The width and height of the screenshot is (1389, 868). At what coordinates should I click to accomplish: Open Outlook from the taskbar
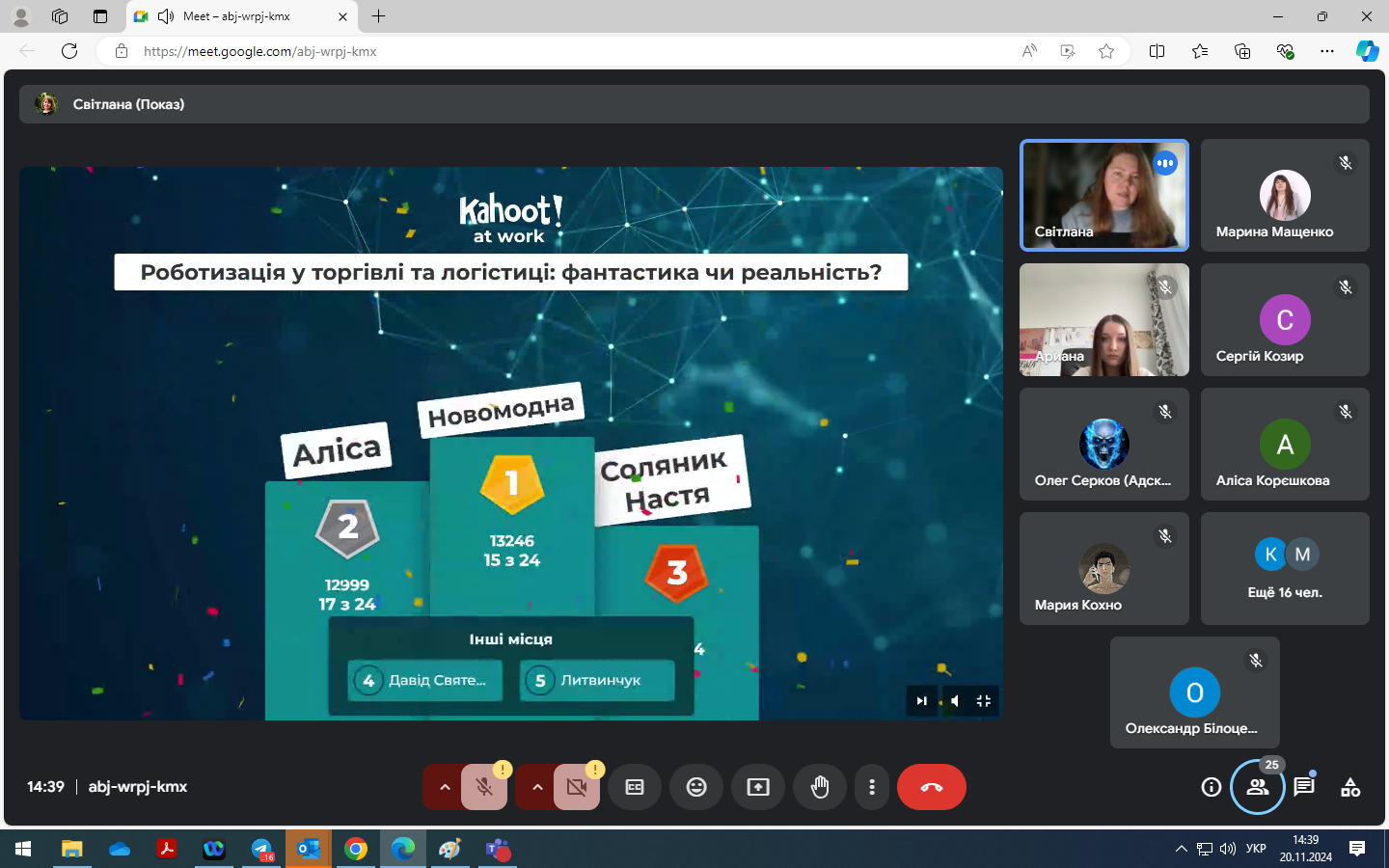[309, 849]
